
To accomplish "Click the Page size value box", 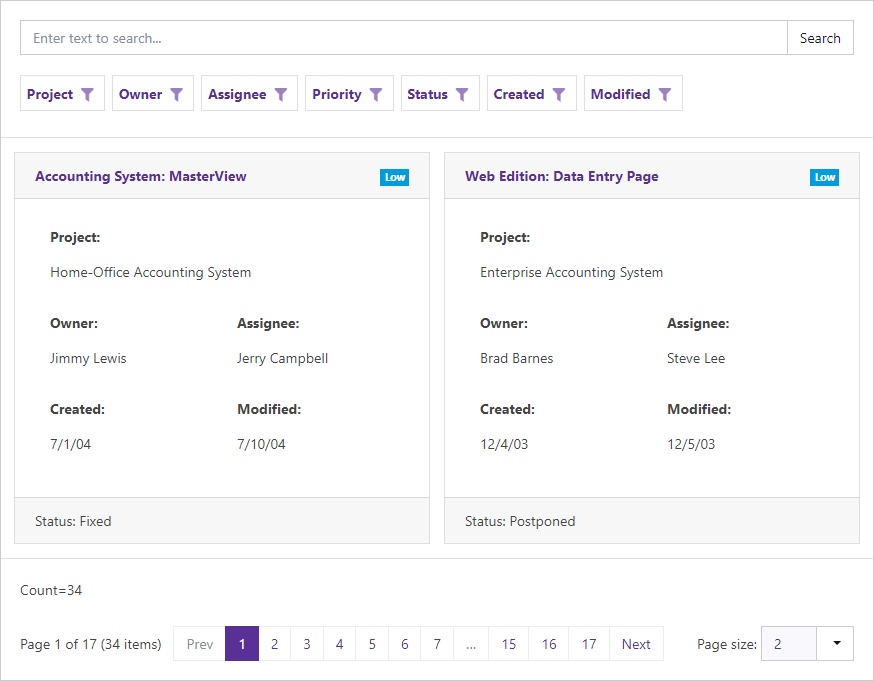I will pyautogui.click(x=789, y=644).
